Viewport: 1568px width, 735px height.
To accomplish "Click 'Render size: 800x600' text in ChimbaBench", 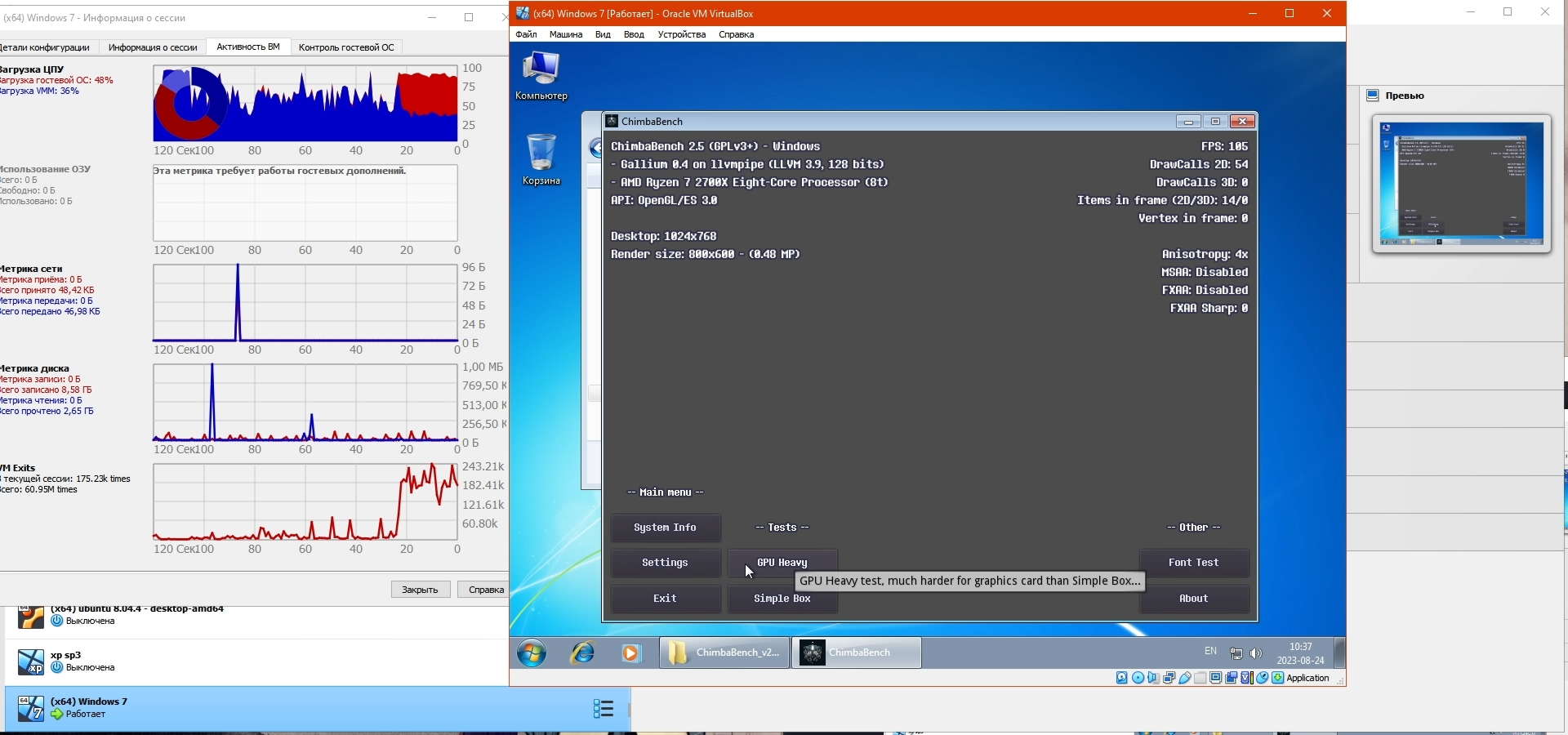I will pos(706,254).
